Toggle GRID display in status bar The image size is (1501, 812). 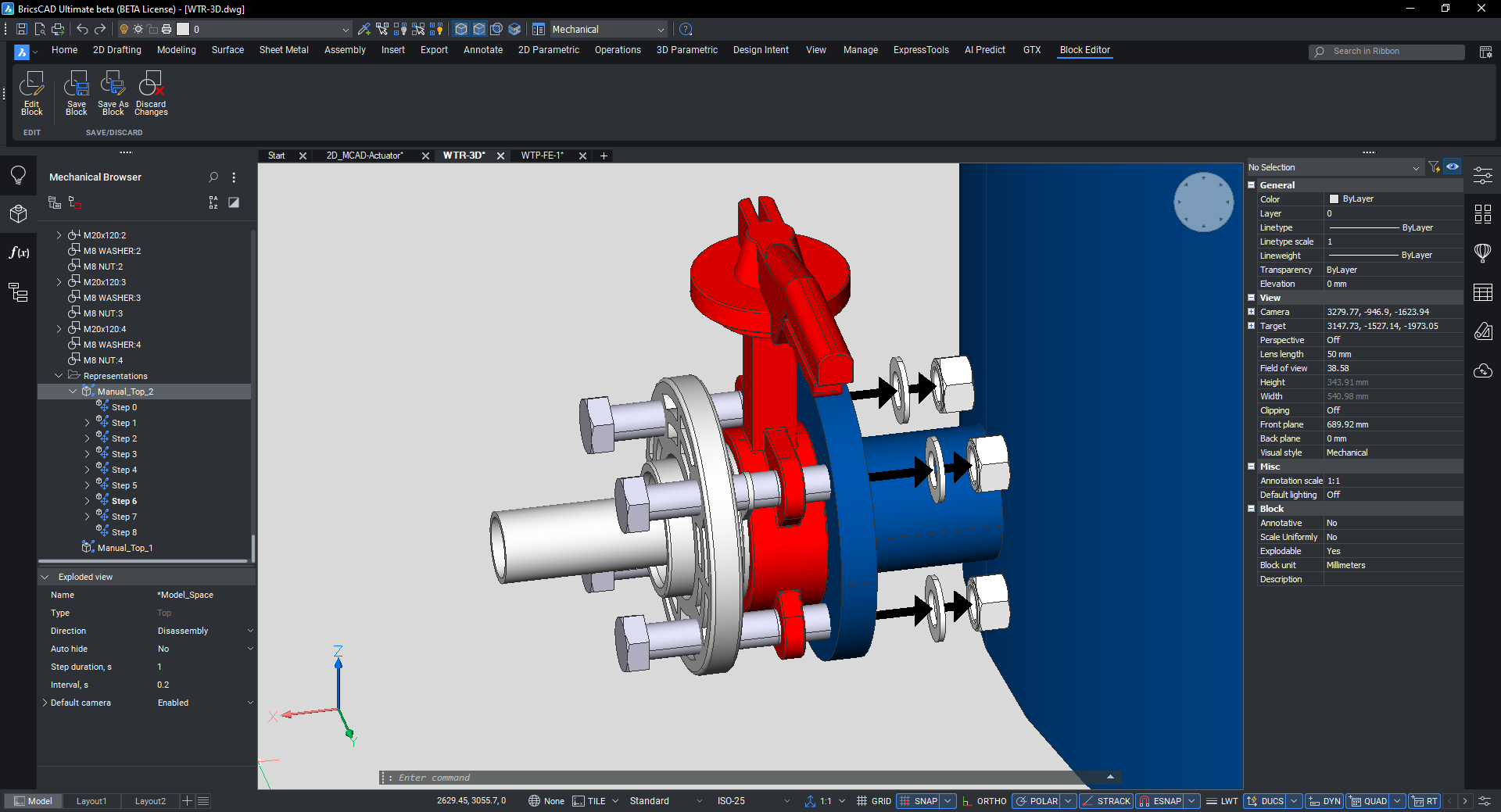[873, 801]
